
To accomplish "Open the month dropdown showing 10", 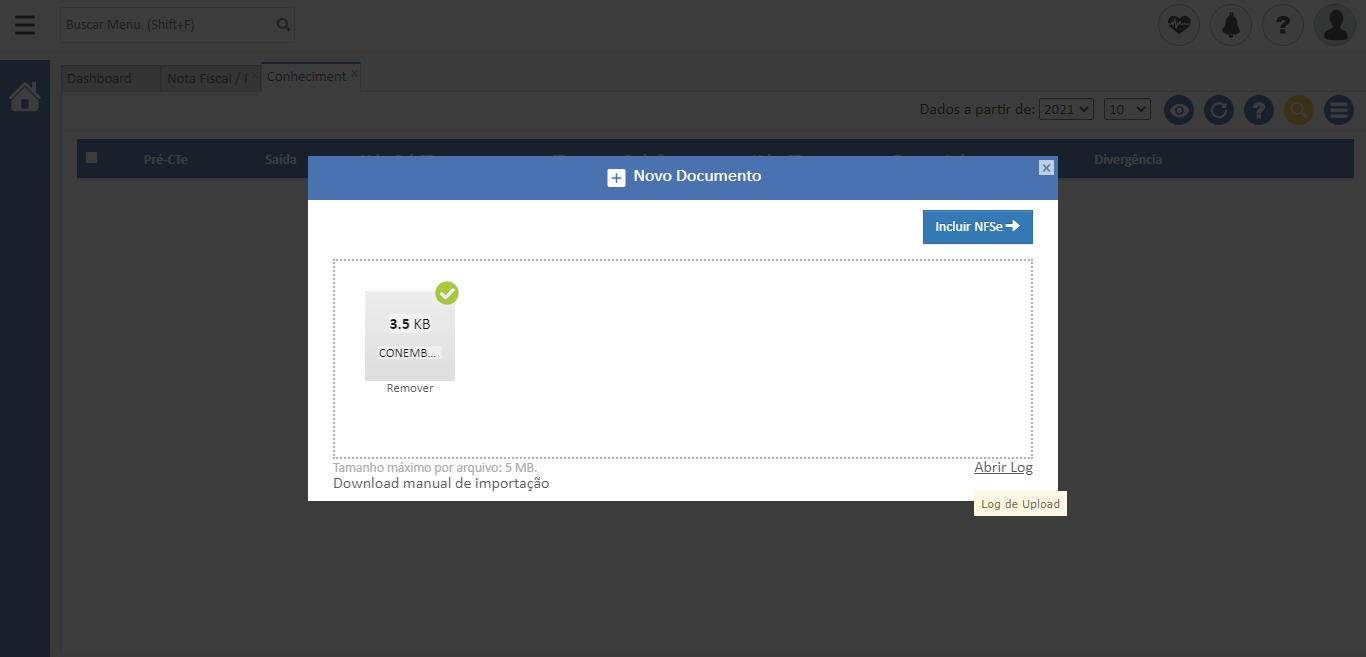I will (x=1127, y=109).
